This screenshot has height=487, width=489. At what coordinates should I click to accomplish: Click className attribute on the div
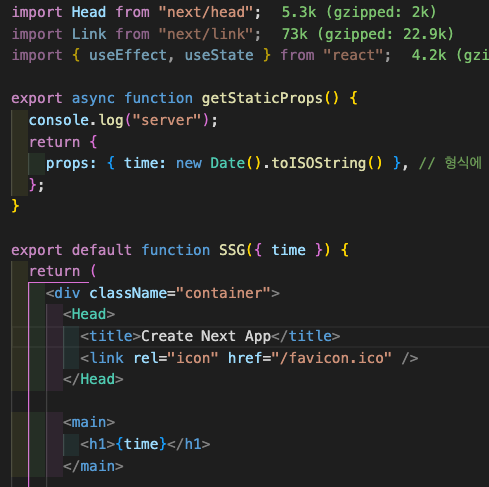click(x=128, y=293)
